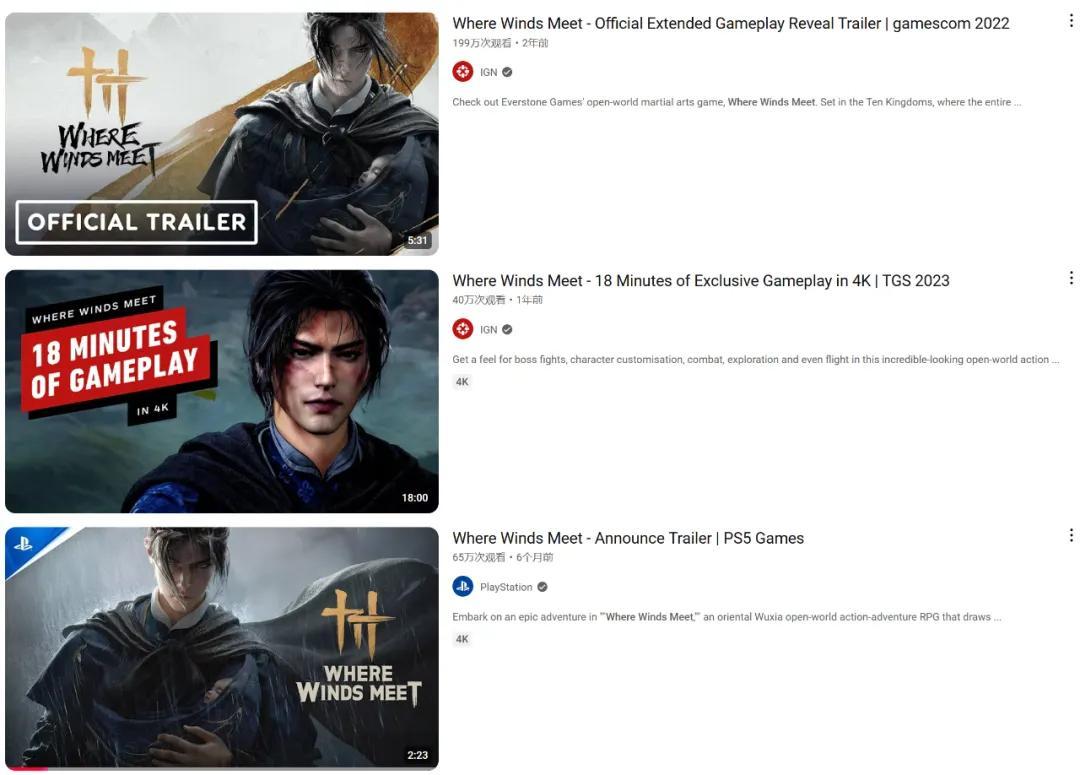1080x775 pixels.
Task: Open the Announce Trailer PS5 Games title
Action: pyautogui.click(x=628, y=538)
